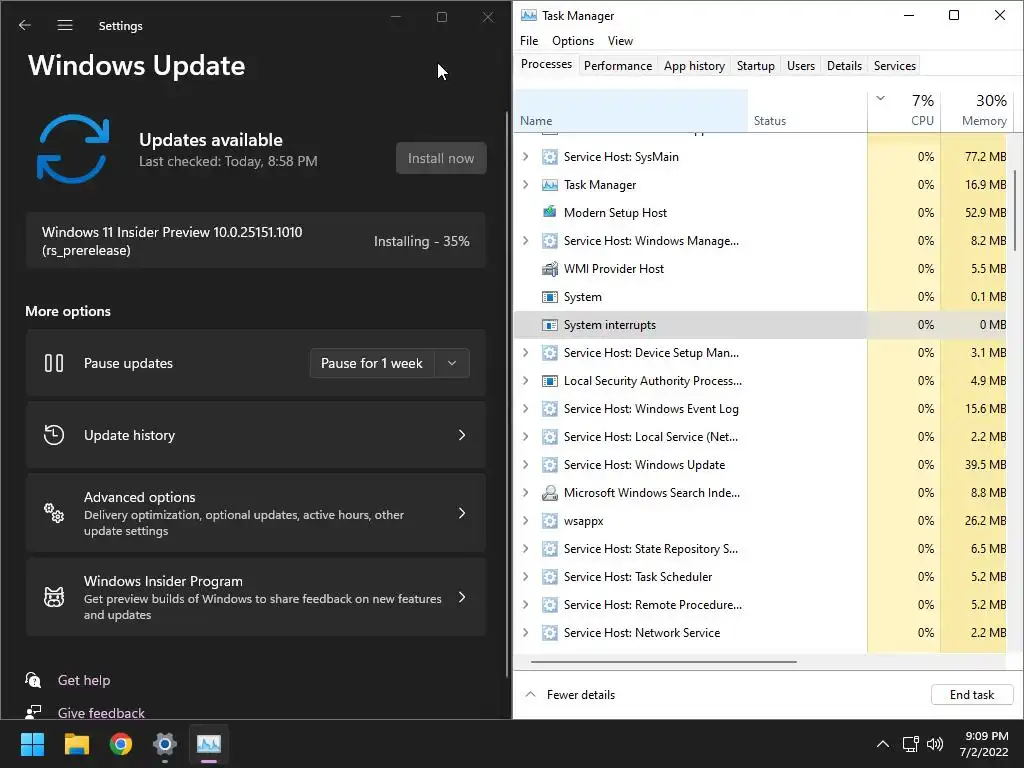
Task: Launch Google Chrome from the taskbar
Action: (x=121, y=744)
